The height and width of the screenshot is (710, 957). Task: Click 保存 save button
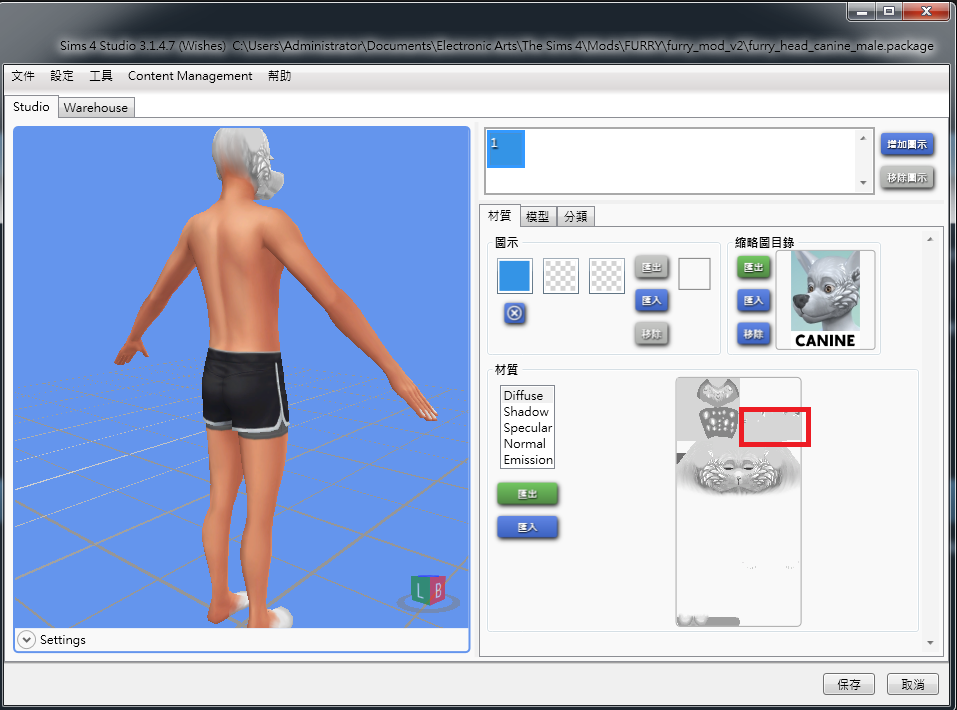[x=848, y=684]
